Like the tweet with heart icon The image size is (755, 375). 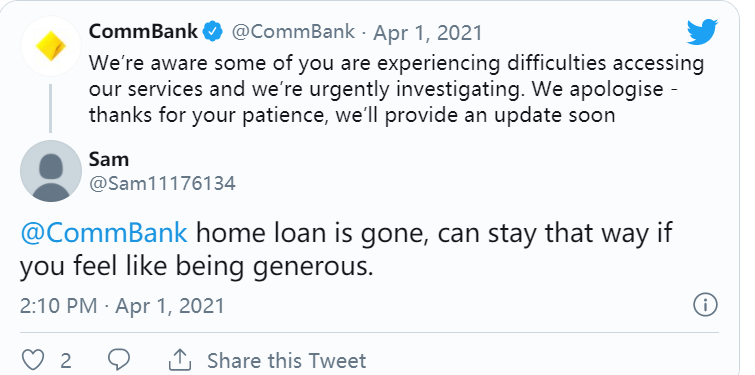[33, 360]
